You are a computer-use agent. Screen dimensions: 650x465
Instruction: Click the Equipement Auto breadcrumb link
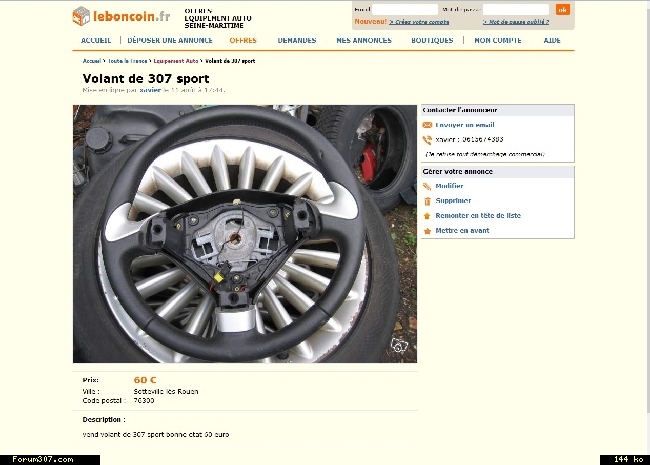(x=176, y=61)
